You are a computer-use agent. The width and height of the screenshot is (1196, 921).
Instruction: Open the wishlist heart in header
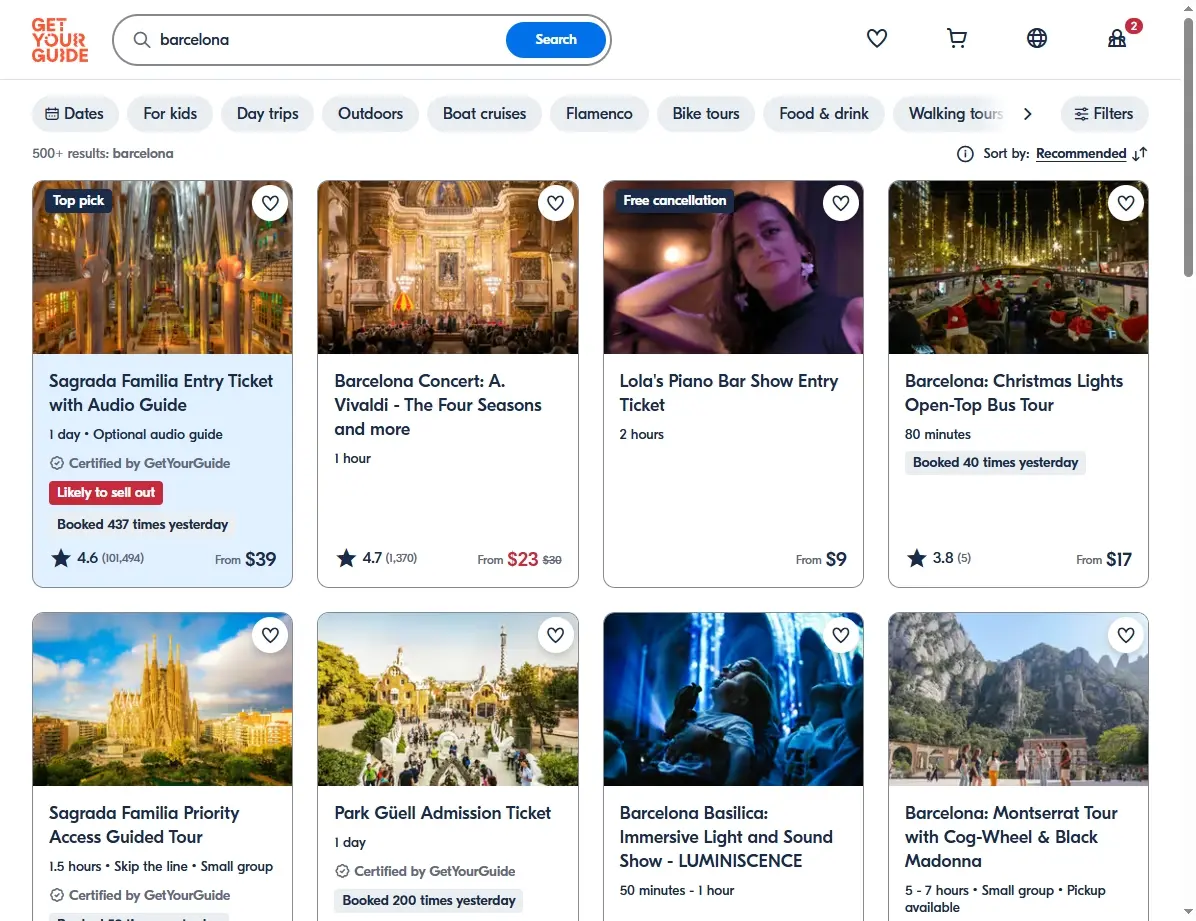pyautogui.click(x=876, y=38)
